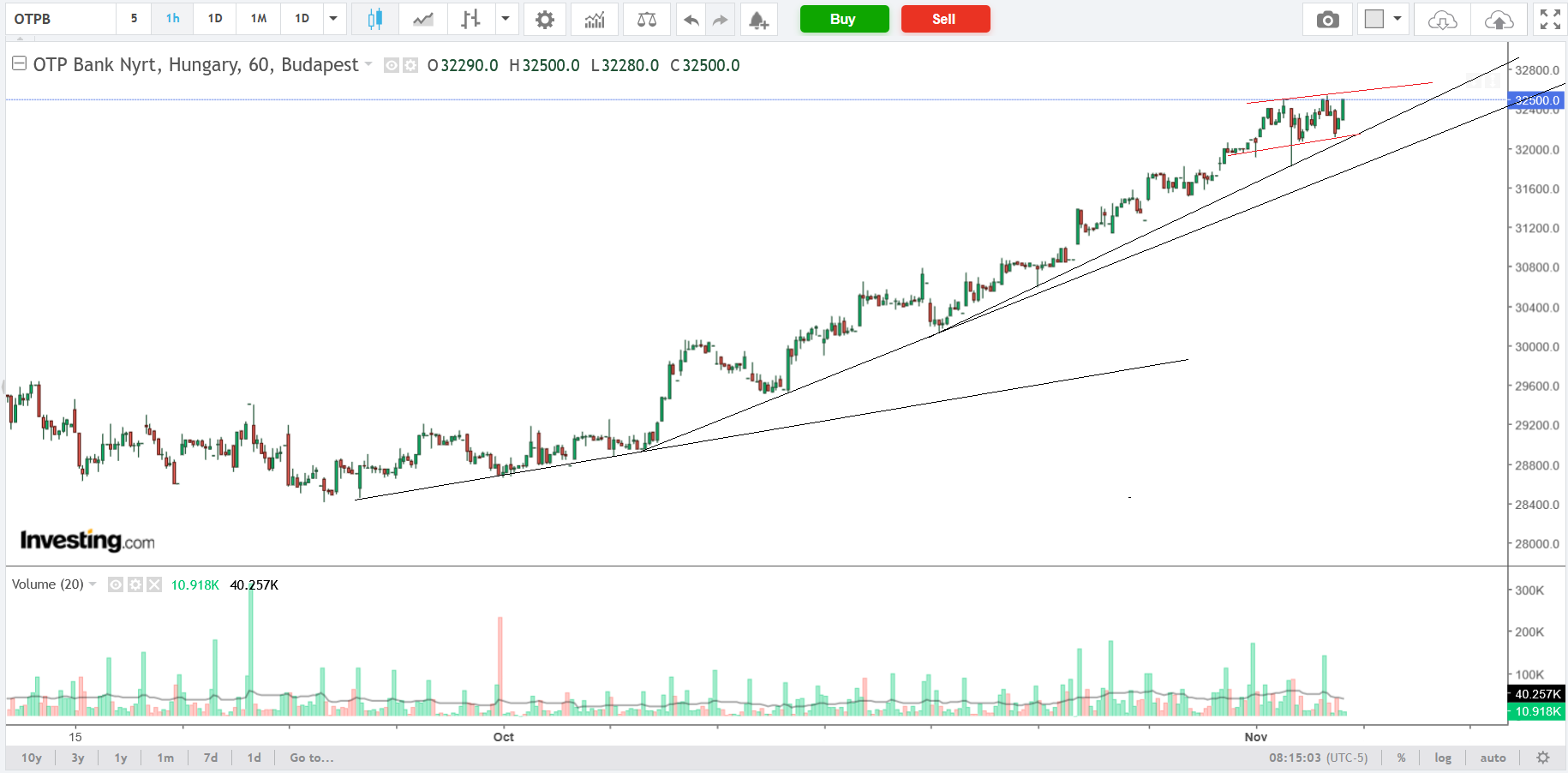Toggle auto scale in the bottom bar
The image size is (1568, 773).
[x=1493, y=758]
